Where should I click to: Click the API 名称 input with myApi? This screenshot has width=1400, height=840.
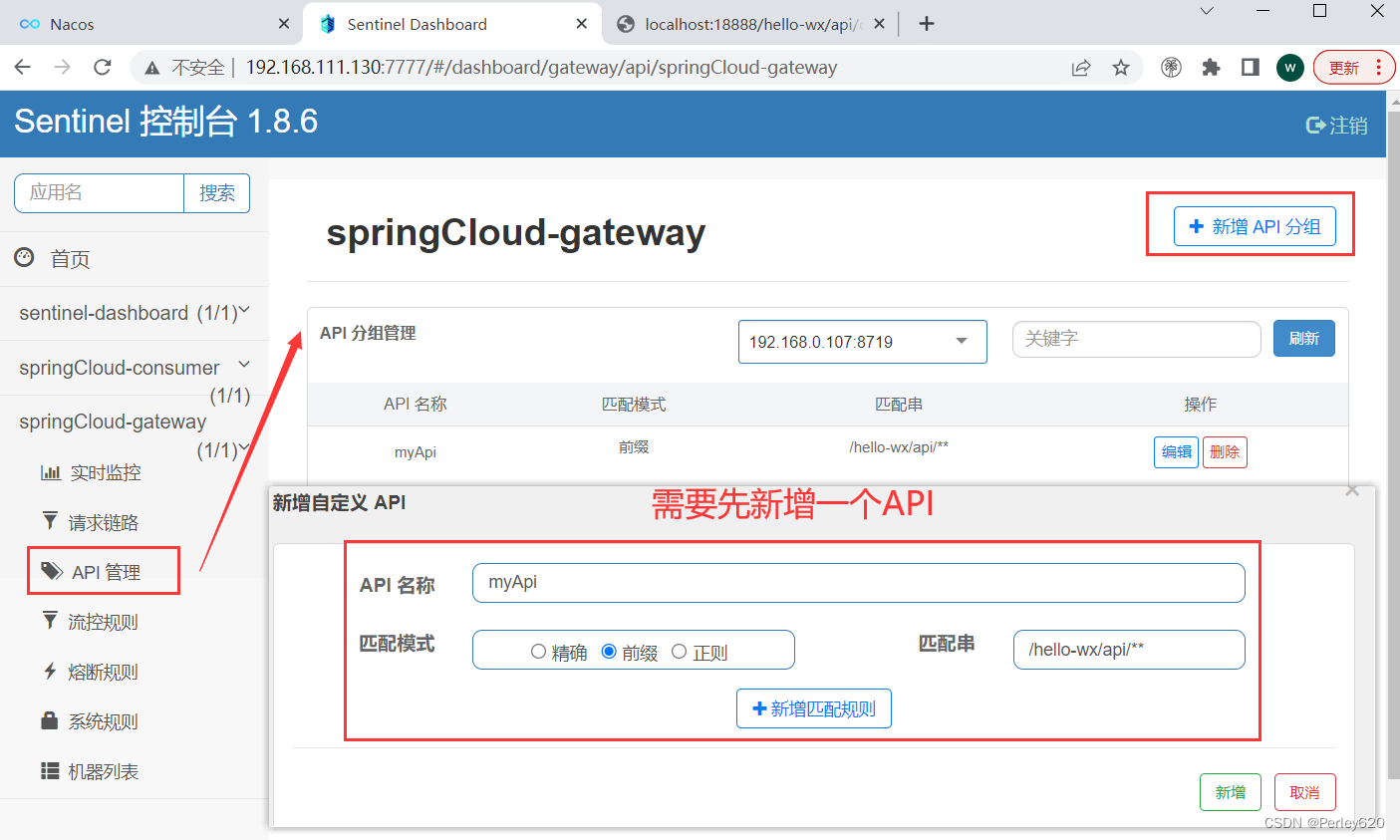coord(859,583)
